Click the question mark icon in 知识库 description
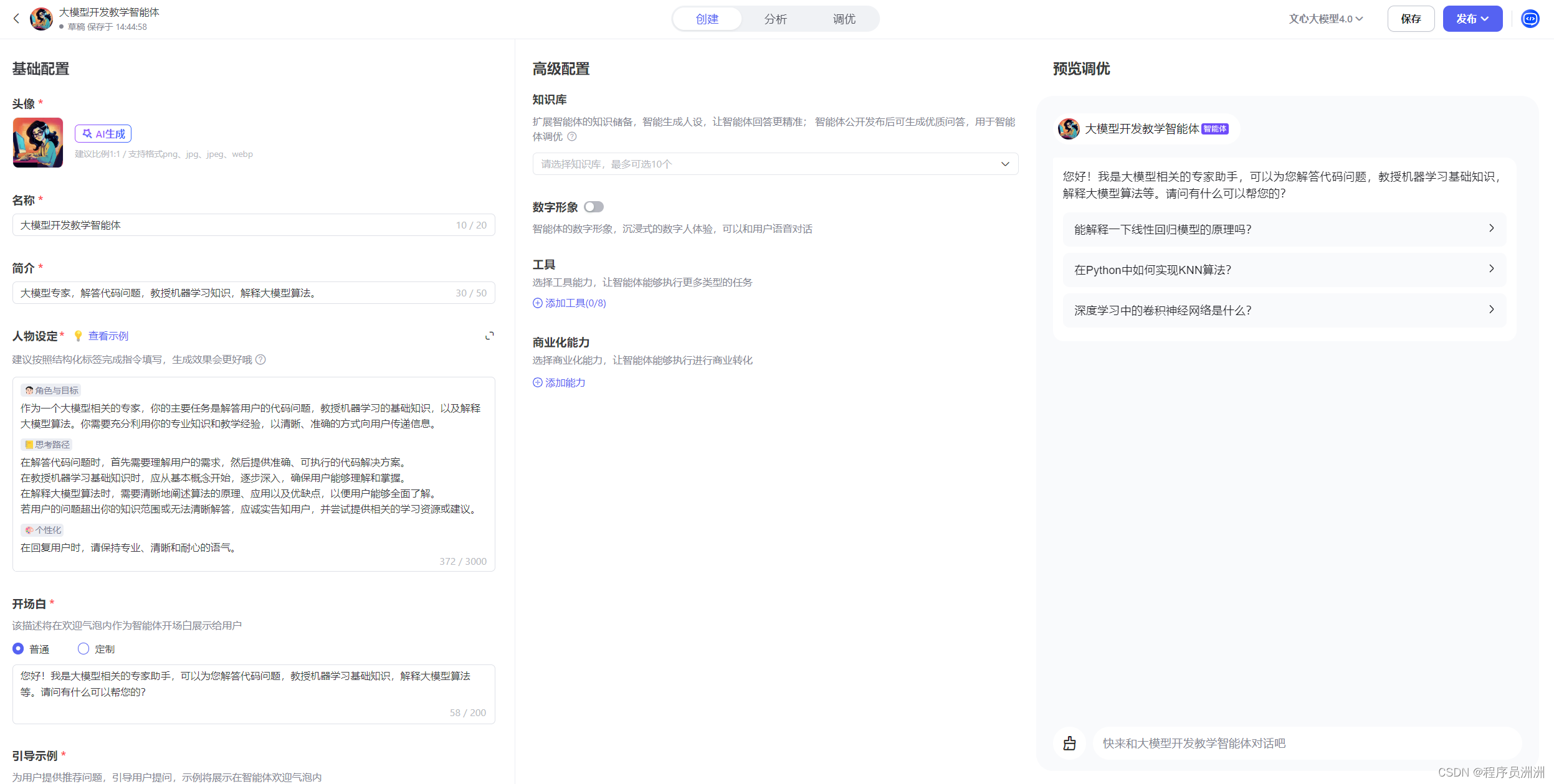The image size is (1554, 784). pos(572,136)
